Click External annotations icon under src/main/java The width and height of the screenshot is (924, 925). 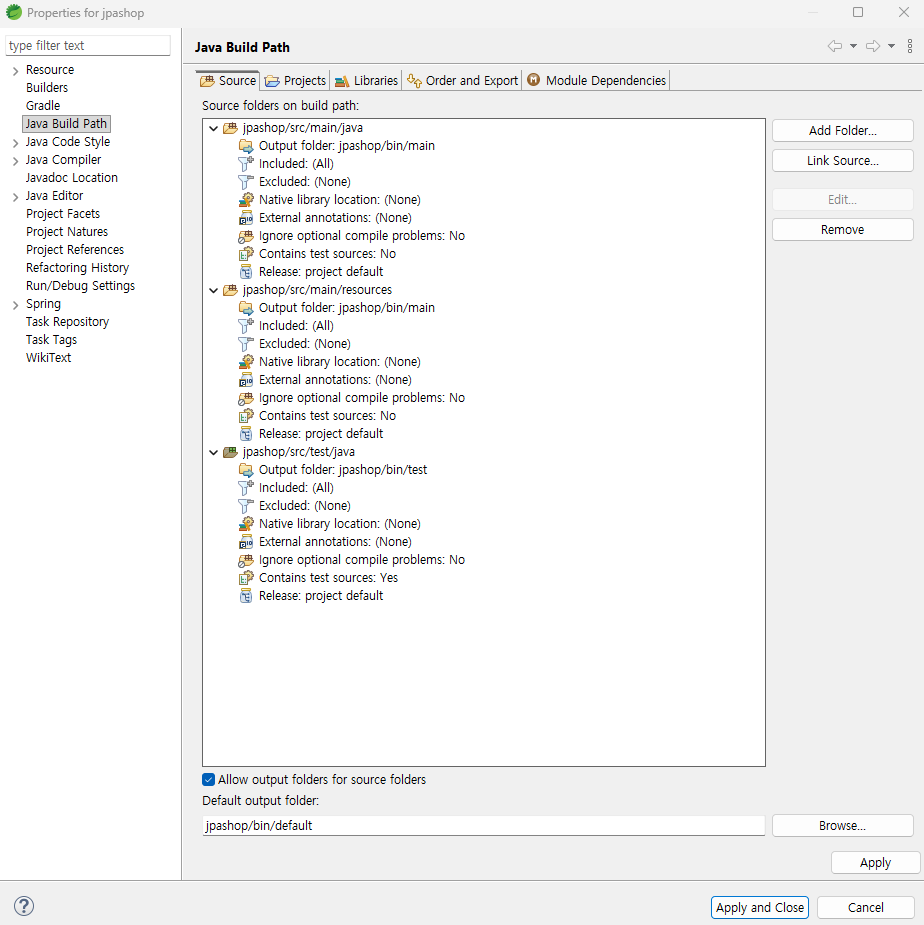tap(246, 218)
